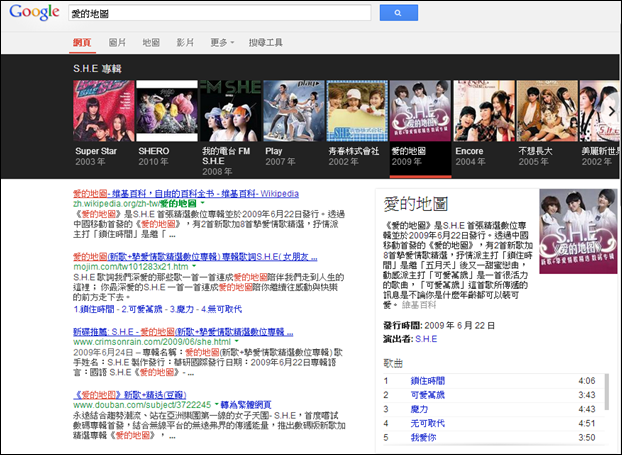The image size is (622, 455).
Task: Open the song 鎖住時間 in track list
Action: (x=428, y=381)
